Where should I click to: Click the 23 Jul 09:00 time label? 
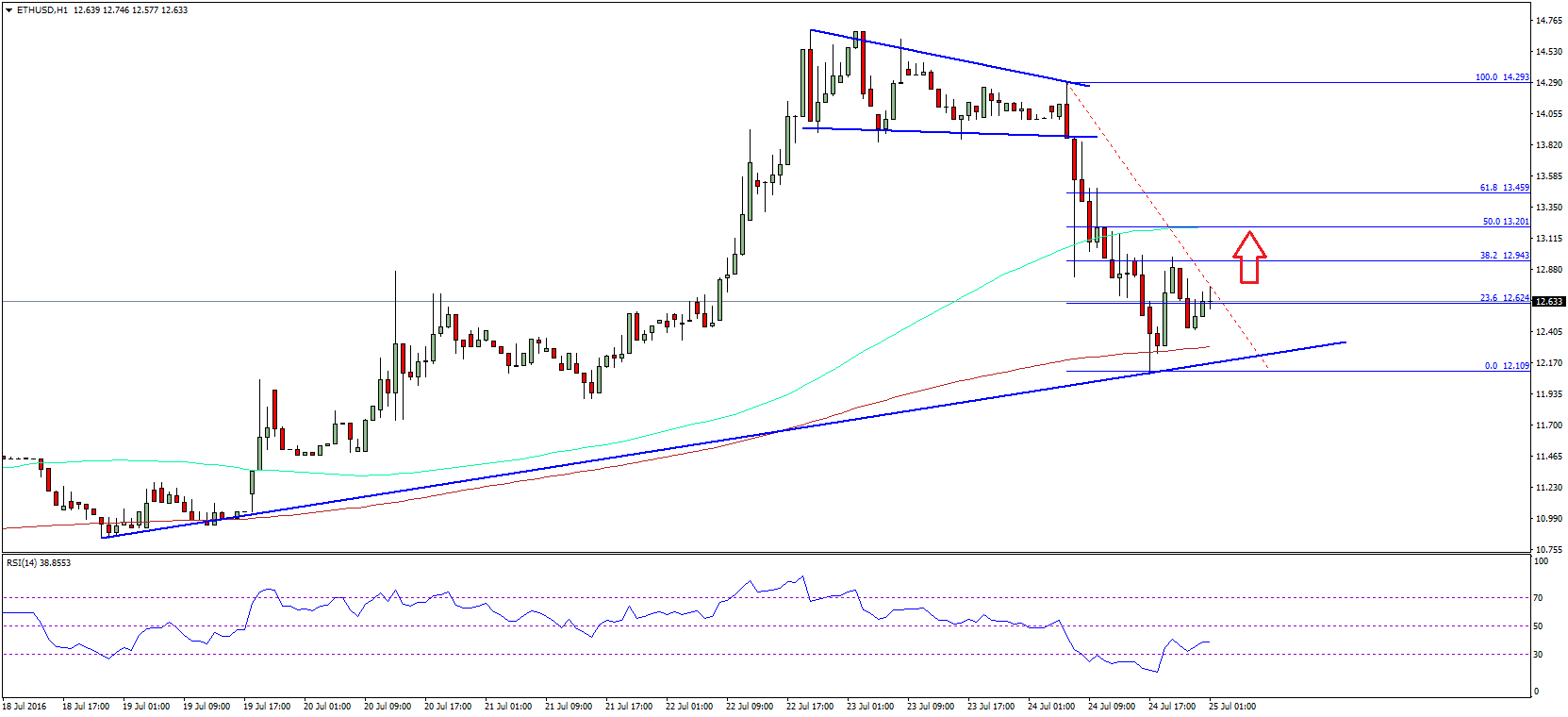[x=931, y=706]
